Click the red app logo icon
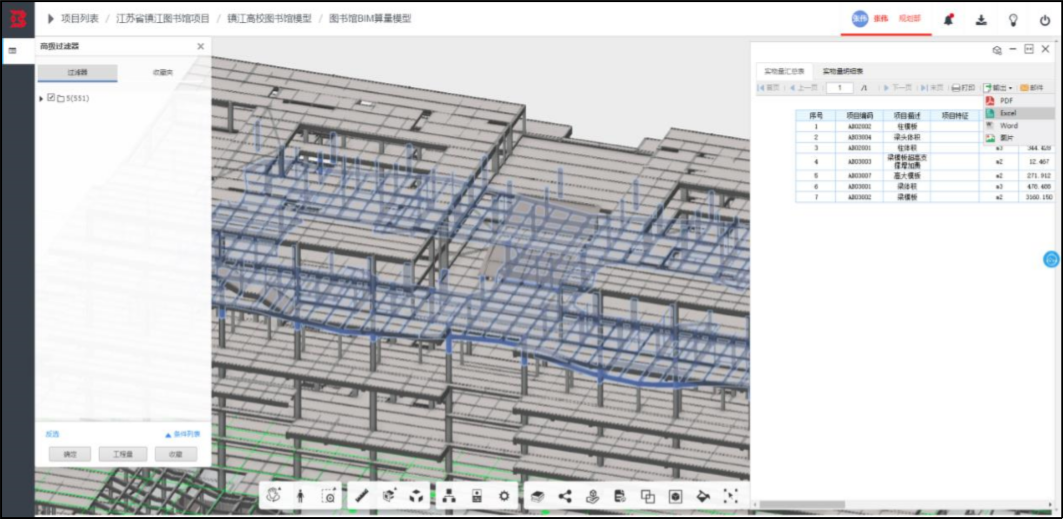Screen dimensions: 1063x519 18,19
